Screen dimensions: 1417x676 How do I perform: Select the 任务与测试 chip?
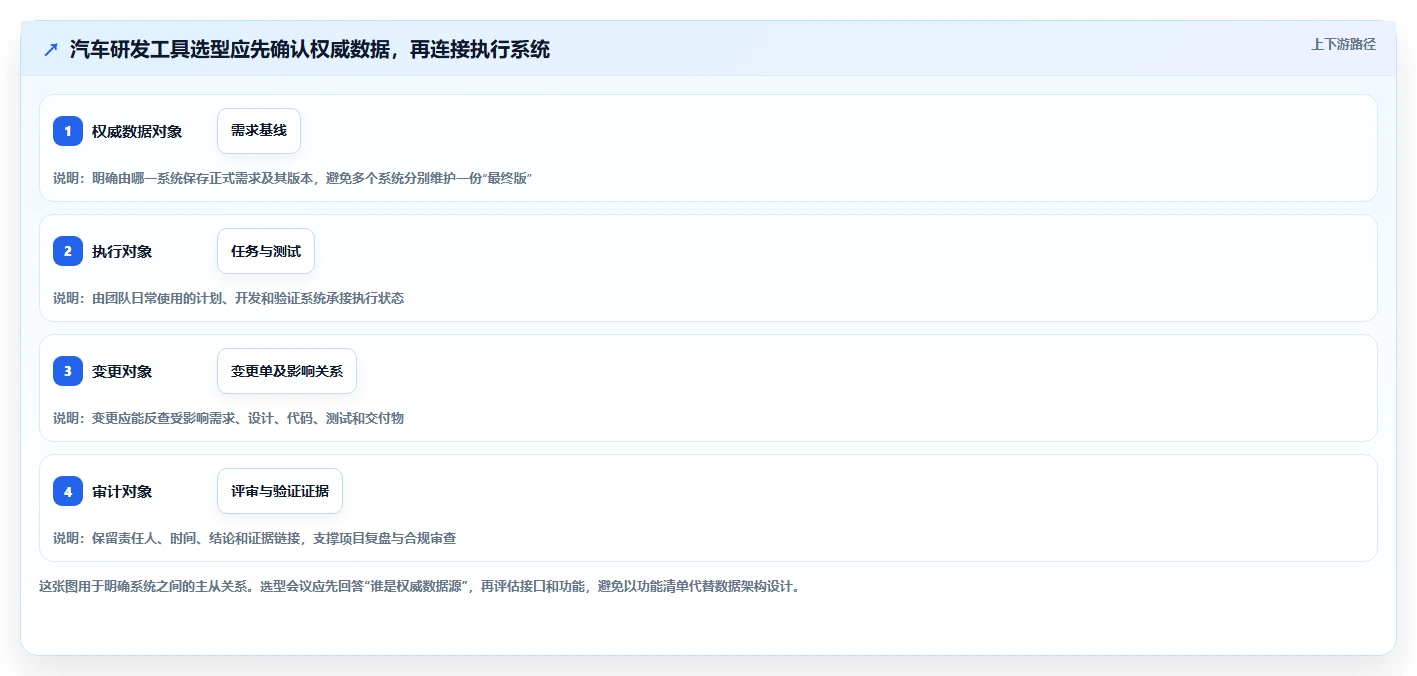tap(266, 251)
